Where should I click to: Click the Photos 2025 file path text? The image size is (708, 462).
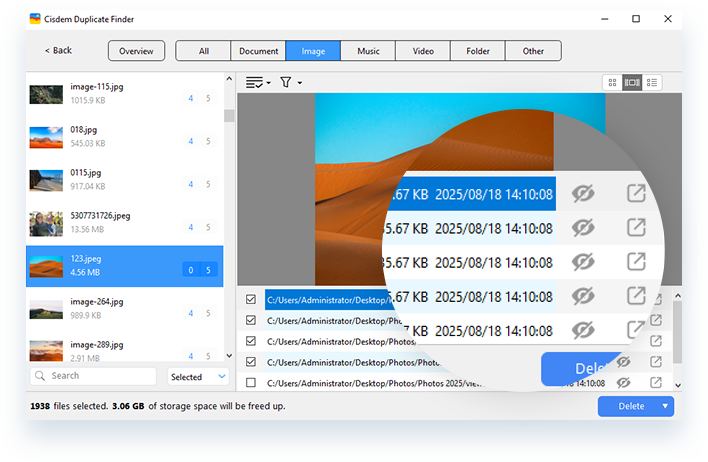pos(375,383)
